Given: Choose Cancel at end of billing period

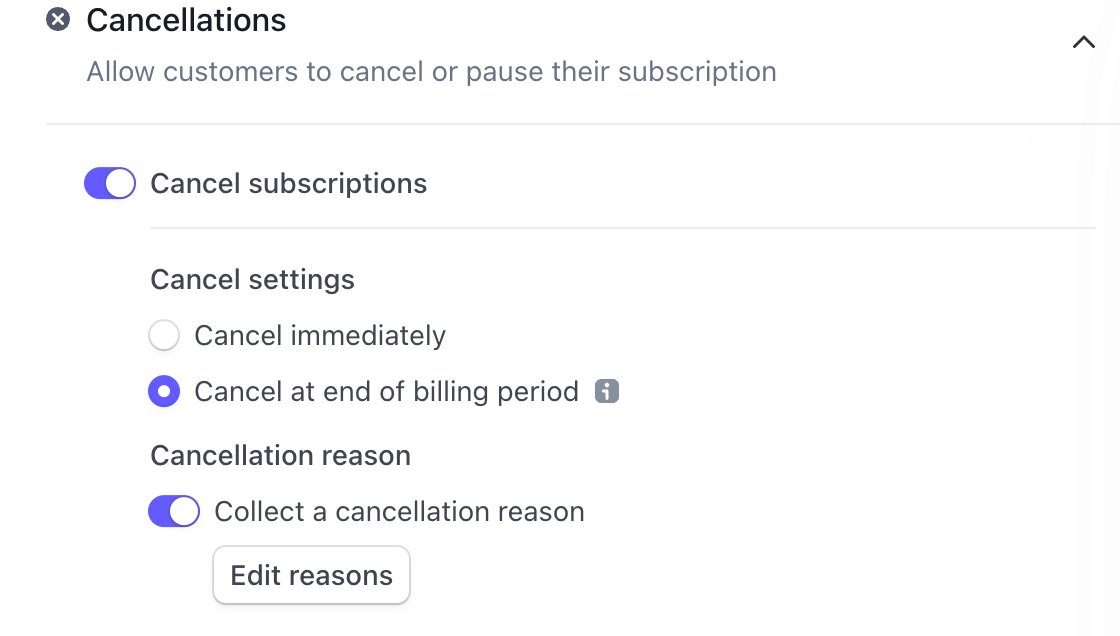Looking at the screenshot, I should tap(164, 391).
